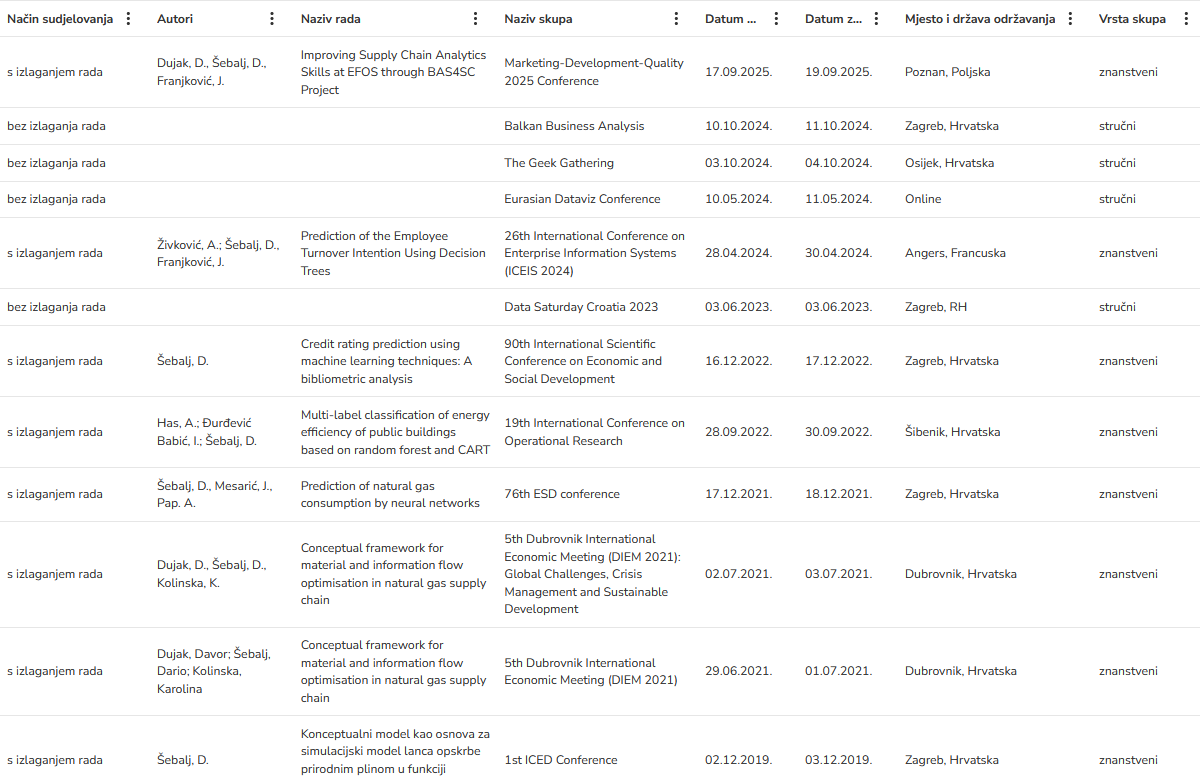This screenshot has width=1200, height=780.
Task: Click The Geek Gathering conference cell
Action: [x=559, y=163]
